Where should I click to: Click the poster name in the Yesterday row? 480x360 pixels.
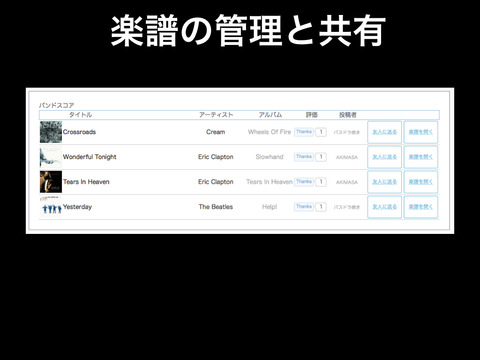click(347, 207)
